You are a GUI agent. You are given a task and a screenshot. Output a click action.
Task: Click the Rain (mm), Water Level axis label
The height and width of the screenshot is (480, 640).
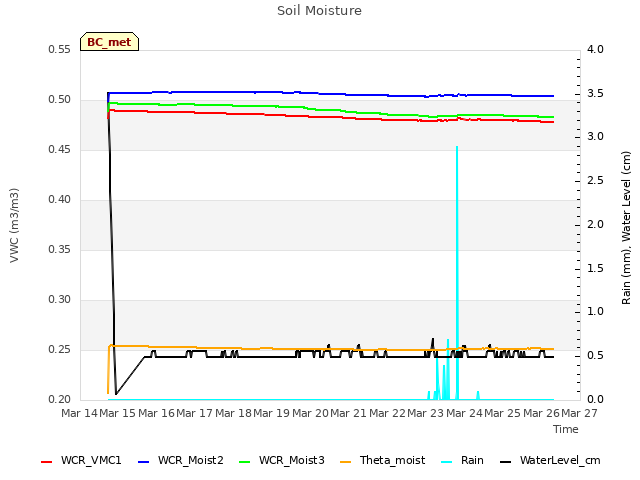[x=626, y=228]
